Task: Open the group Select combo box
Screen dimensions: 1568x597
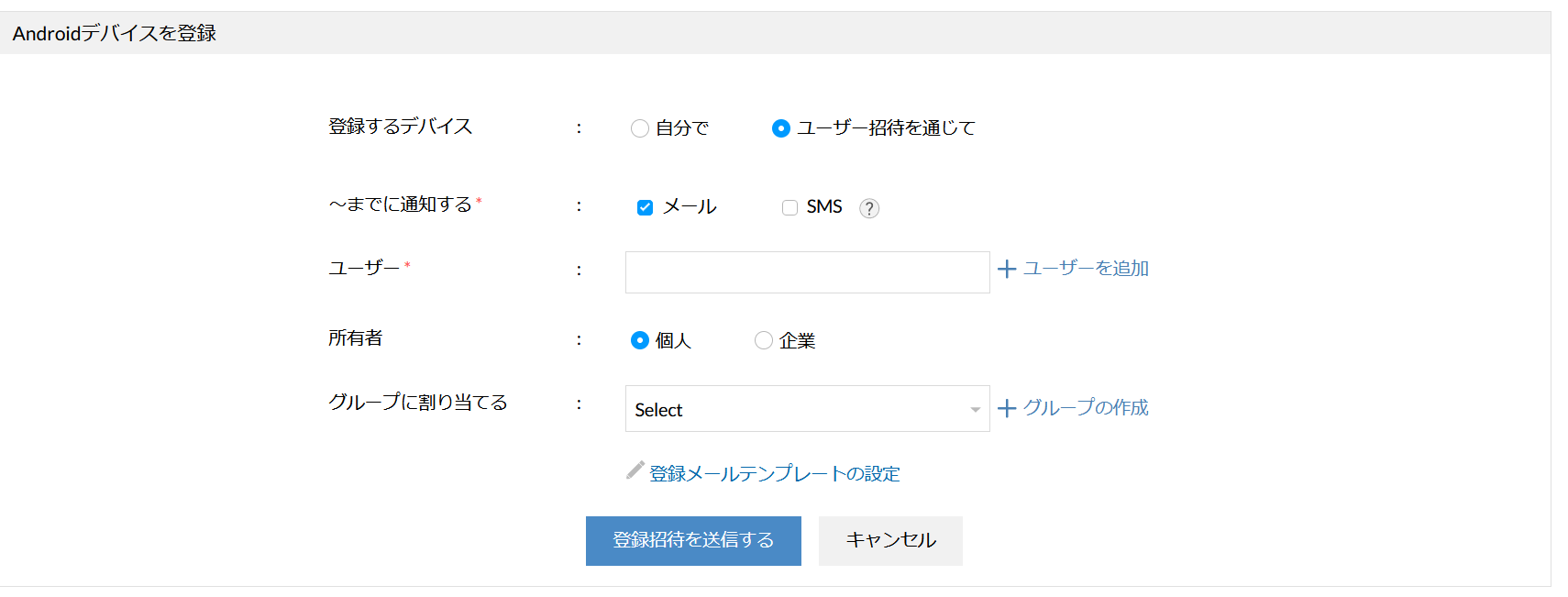Action: click(798, 409)
